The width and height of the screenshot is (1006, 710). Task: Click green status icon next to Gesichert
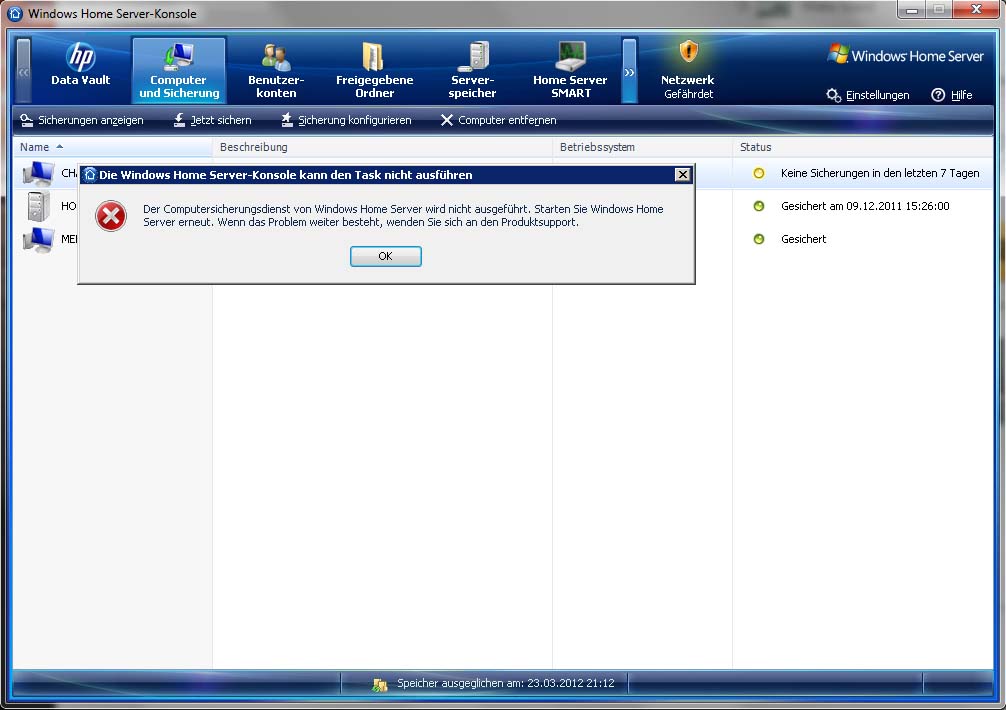pos(759,239)
